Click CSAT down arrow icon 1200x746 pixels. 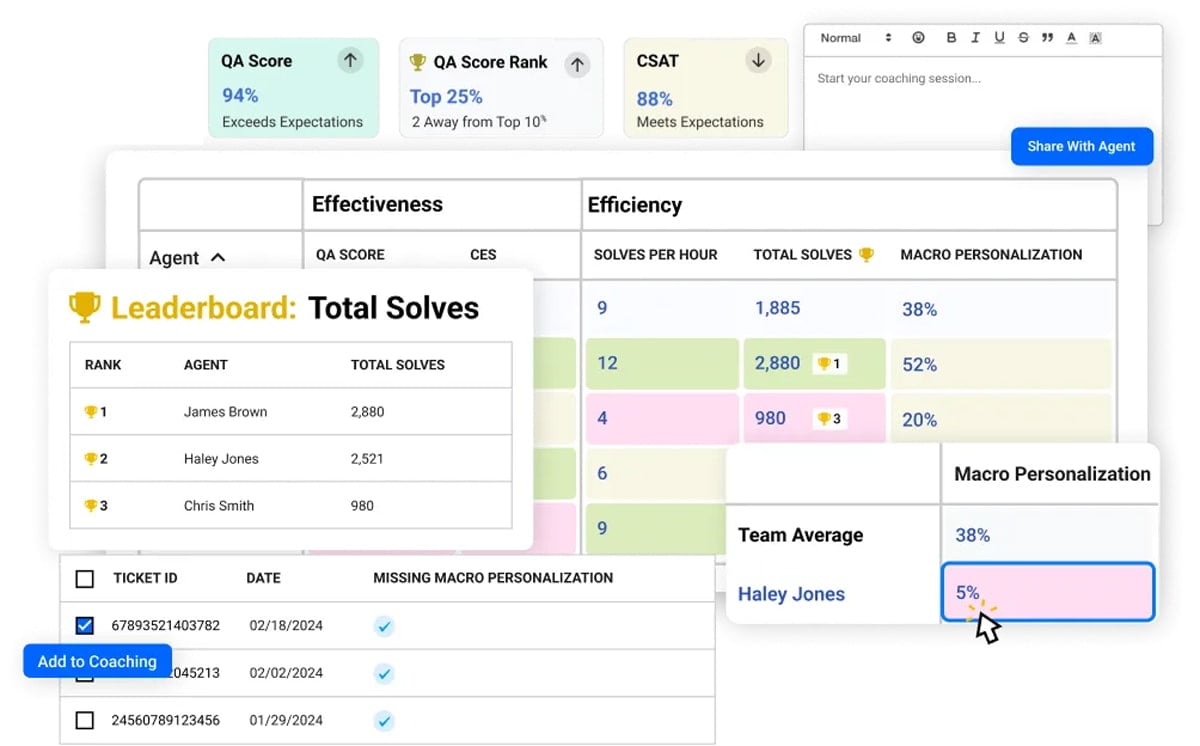(x=758, y=60)
